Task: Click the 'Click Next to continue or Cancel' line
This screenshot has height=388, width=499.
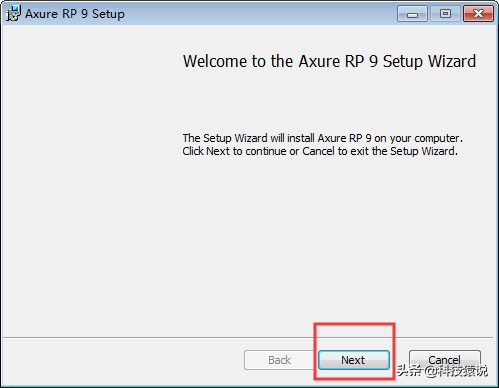Action: point(320,151)
